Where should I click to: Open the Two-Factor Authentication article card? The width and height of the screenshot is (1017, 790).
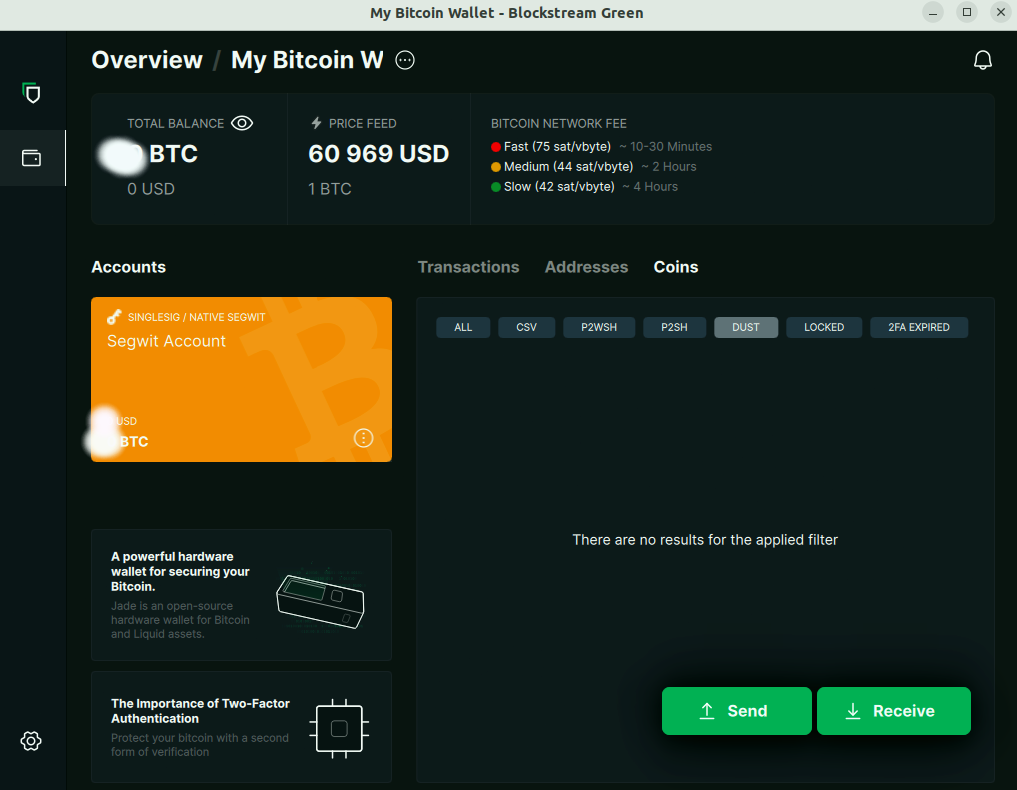[241, 727]
